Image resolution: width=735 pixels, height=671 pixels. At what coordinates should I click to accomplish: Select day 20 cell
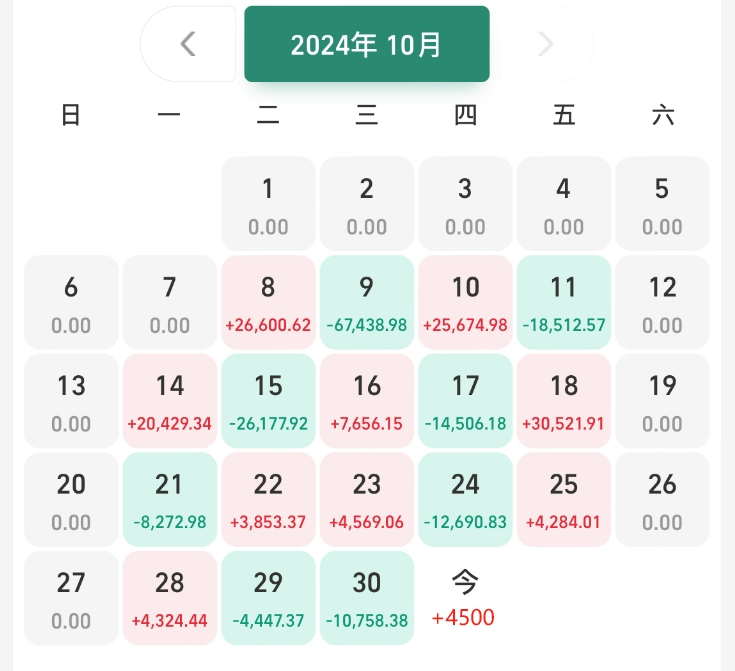point(71,499)
